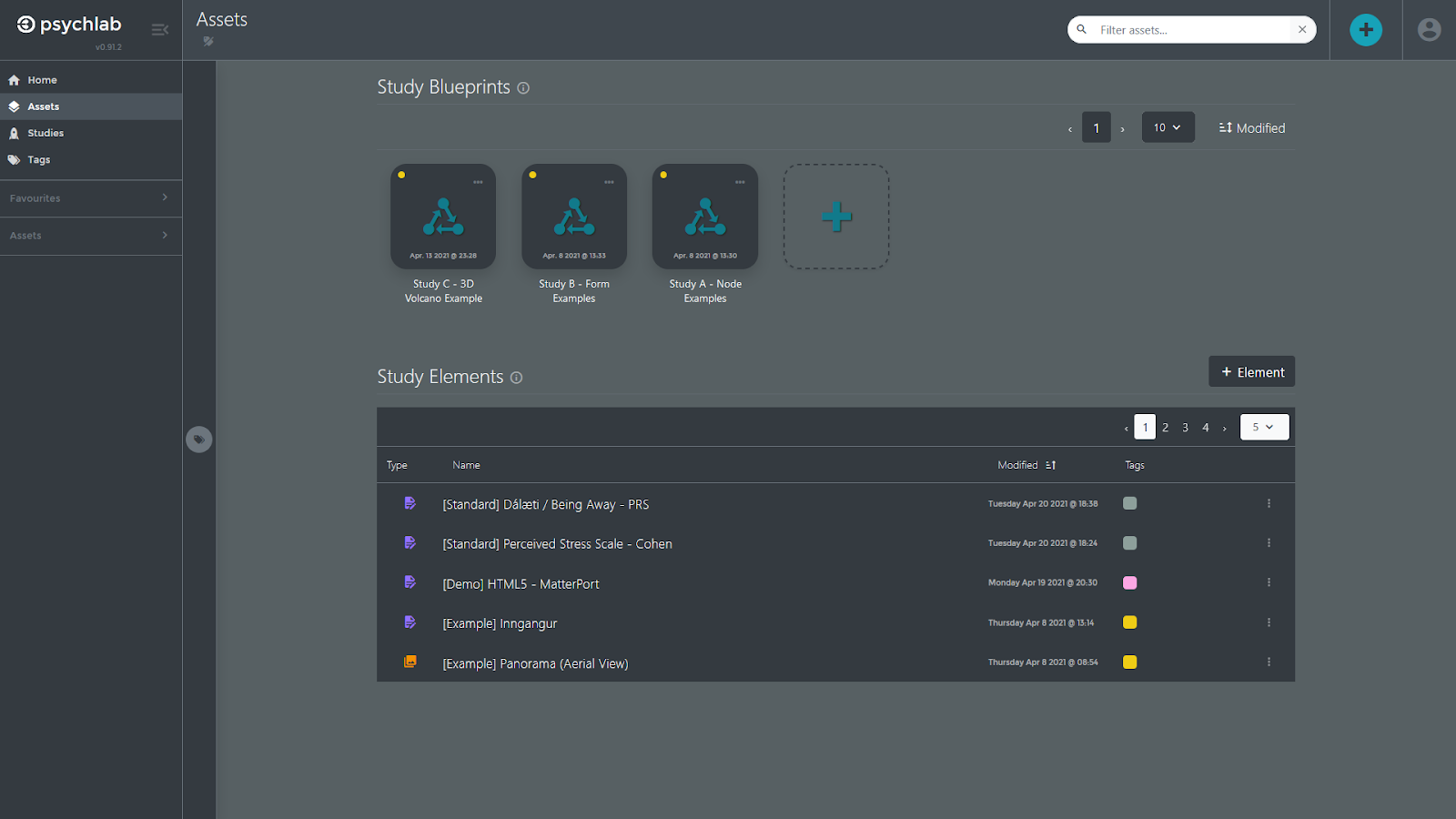
Task: Select the psychlab logo
Action: tap(68, 25)
